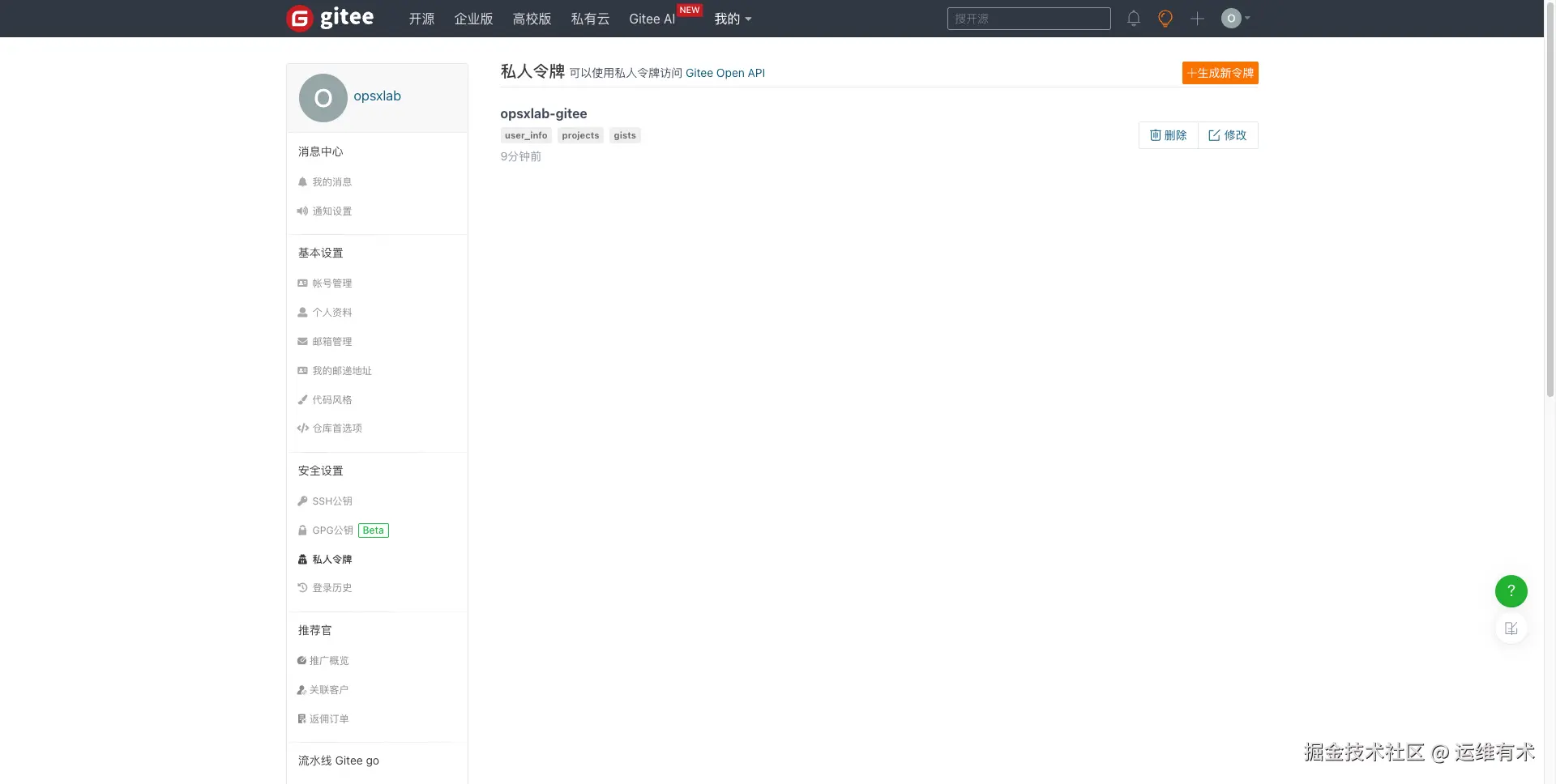
Task: Open the notifications bell icon
Action: pos(1134,19)
